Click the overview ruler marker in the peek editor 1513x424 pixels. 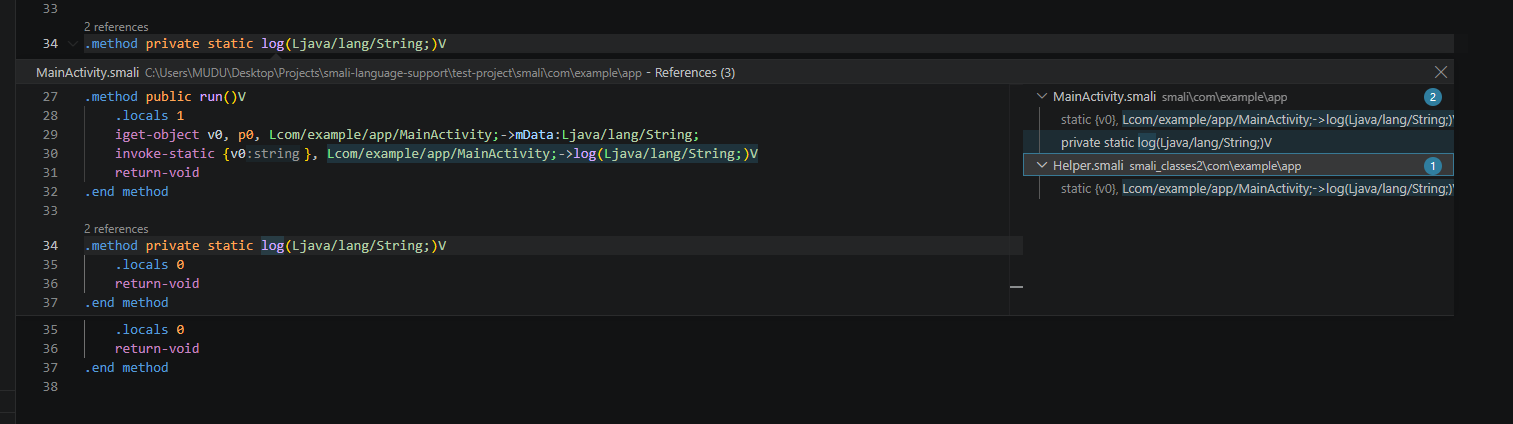[x=1016, y=287]
